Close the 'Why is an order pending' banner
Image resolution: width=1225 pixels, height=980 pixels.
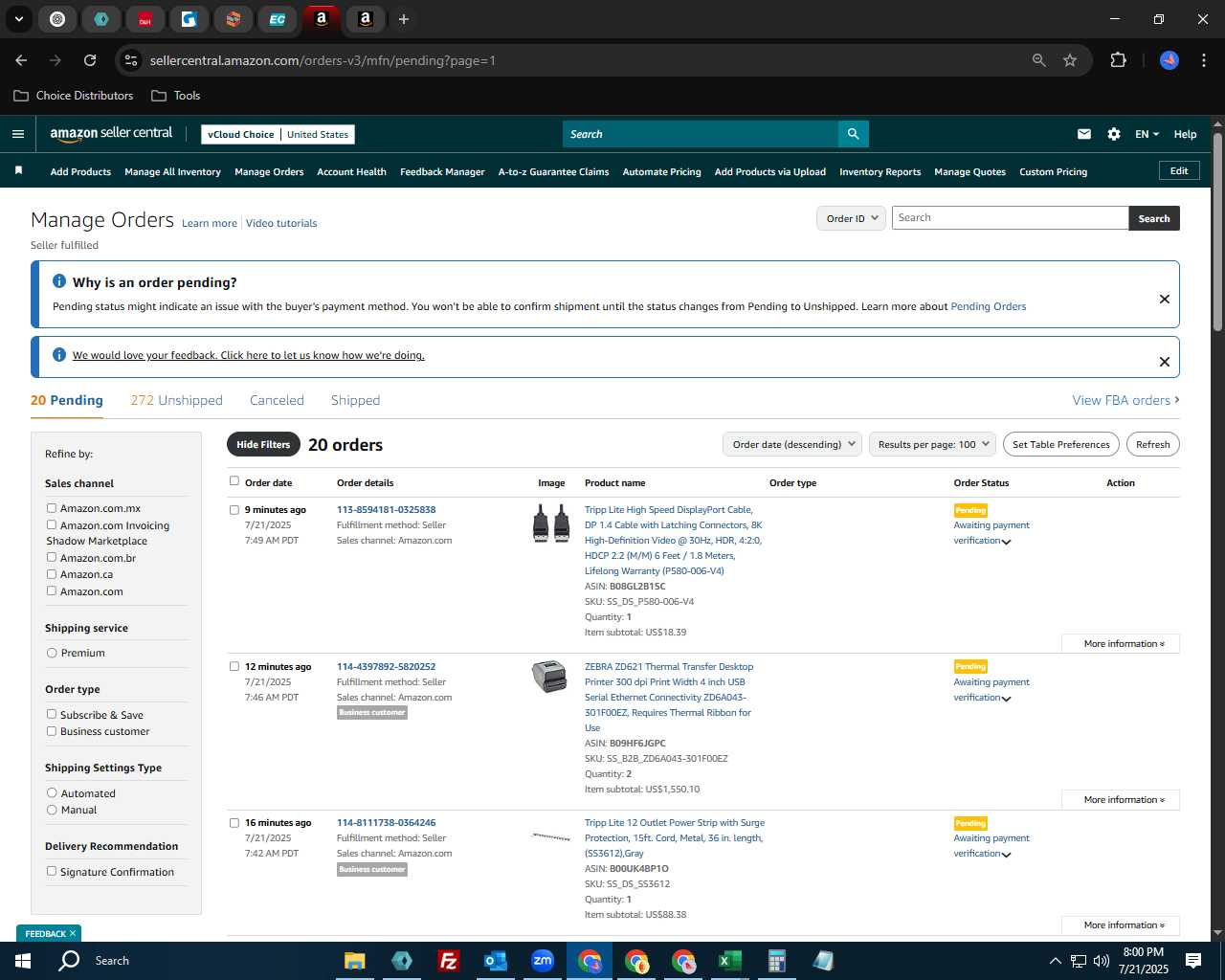pyautogui.click(x=1165, y=299)
